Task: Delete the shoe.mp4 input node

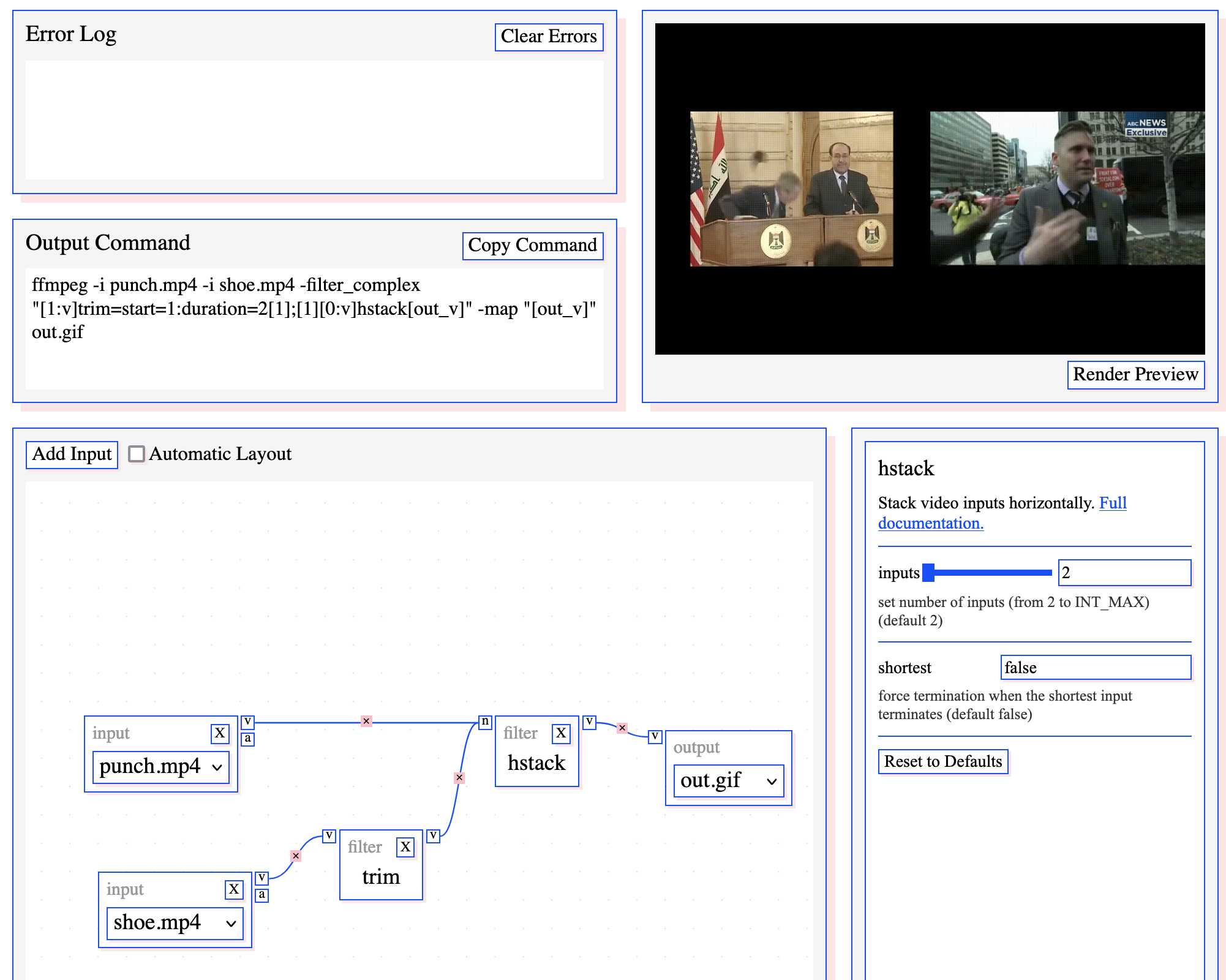Action: click(x=233, y=889)
